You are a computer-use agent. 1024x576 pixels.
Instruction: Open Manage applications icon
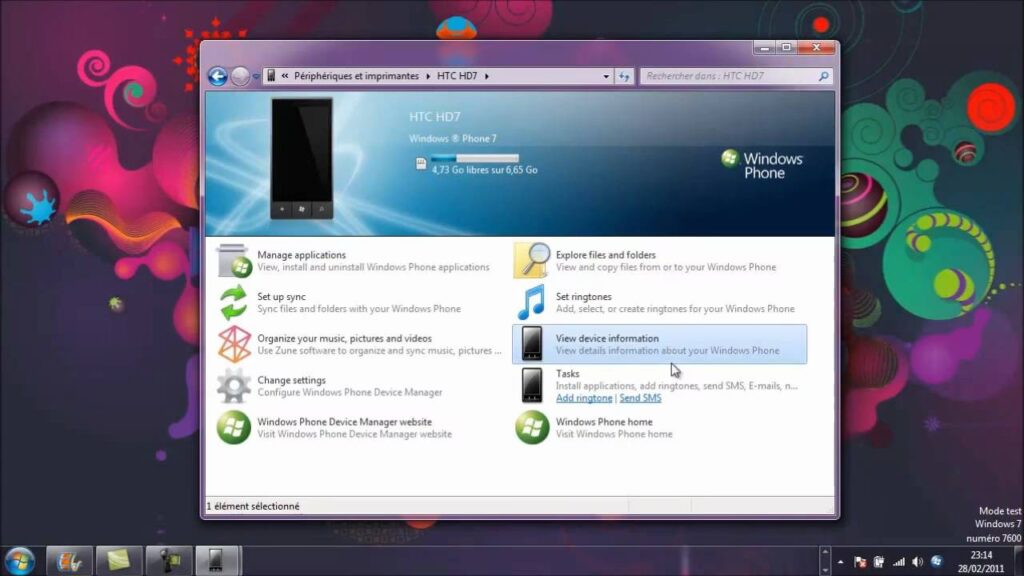(234, 261)
